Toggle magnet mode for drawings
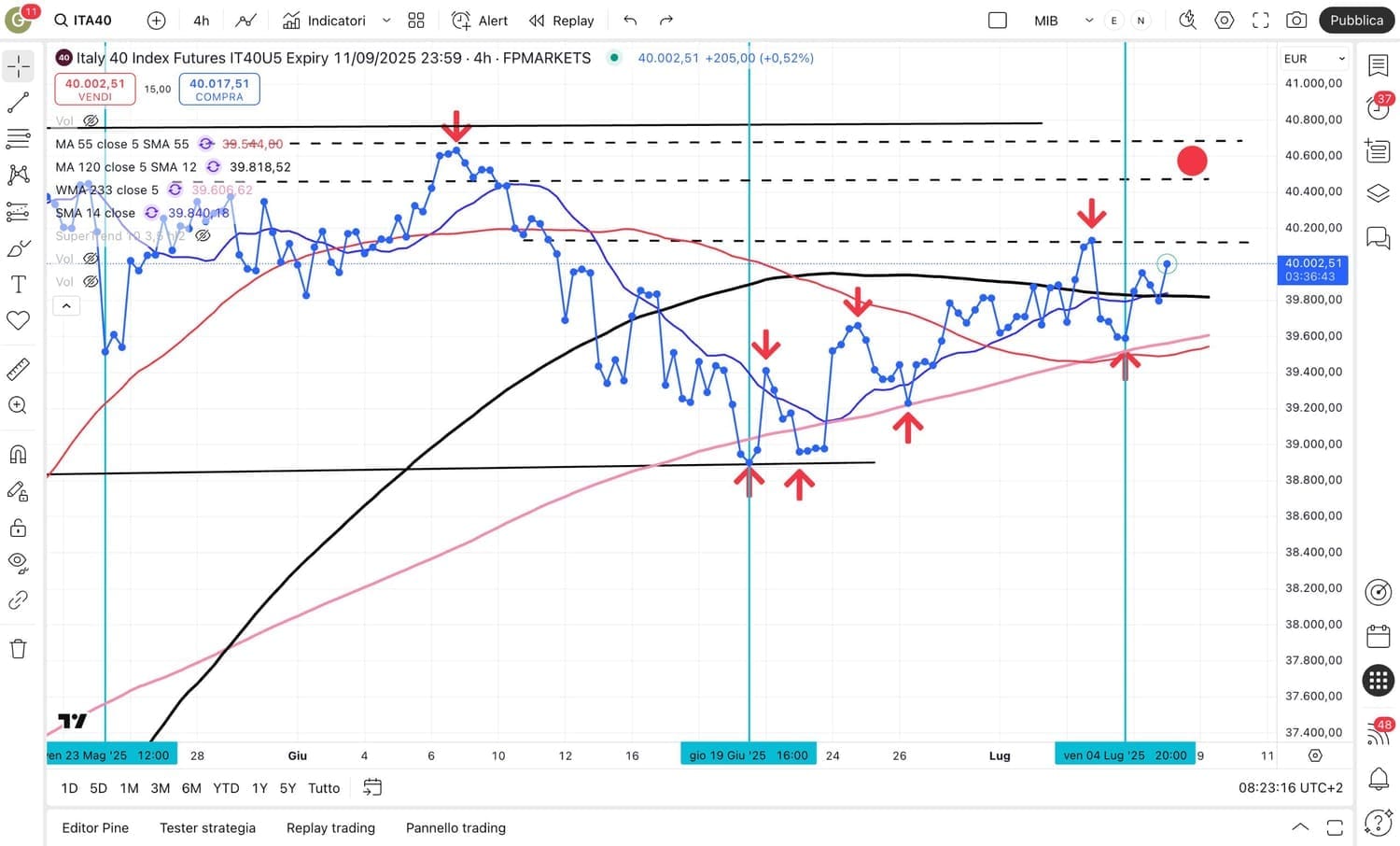 [x=19, y=455]
